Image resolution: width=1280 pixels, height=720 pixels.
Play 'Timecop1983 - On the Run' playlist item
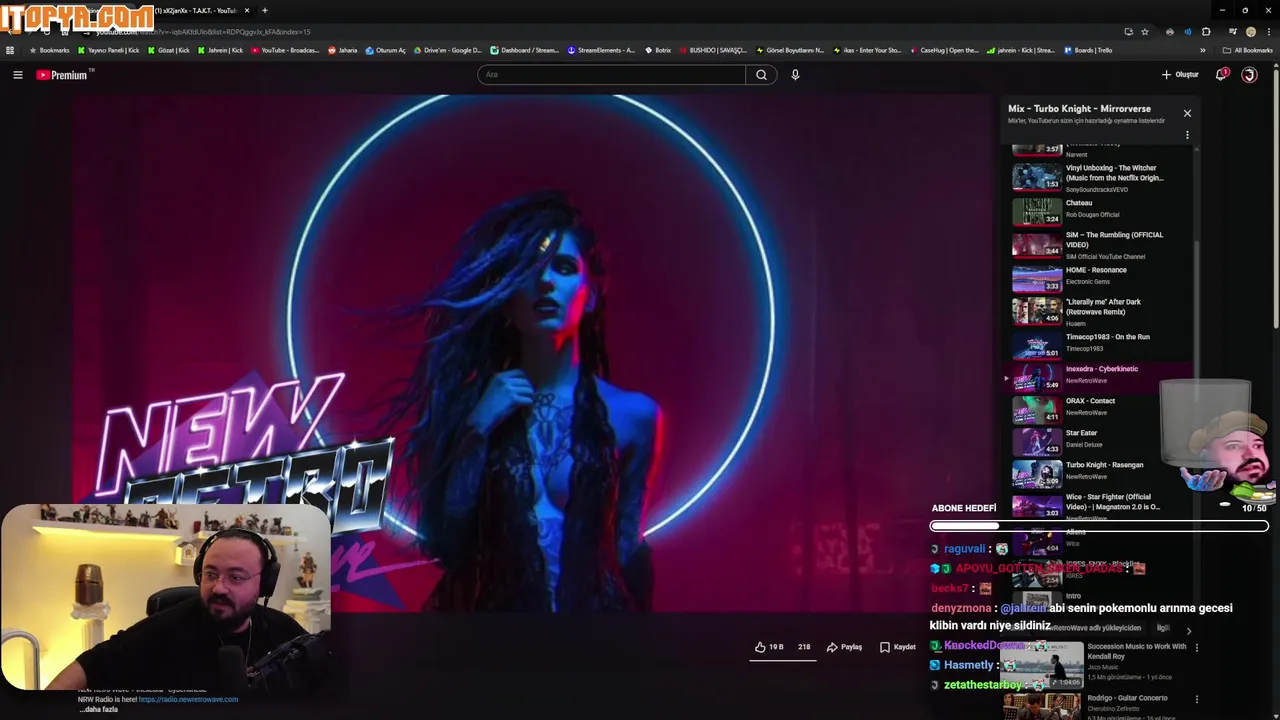tap(1100, 344)
